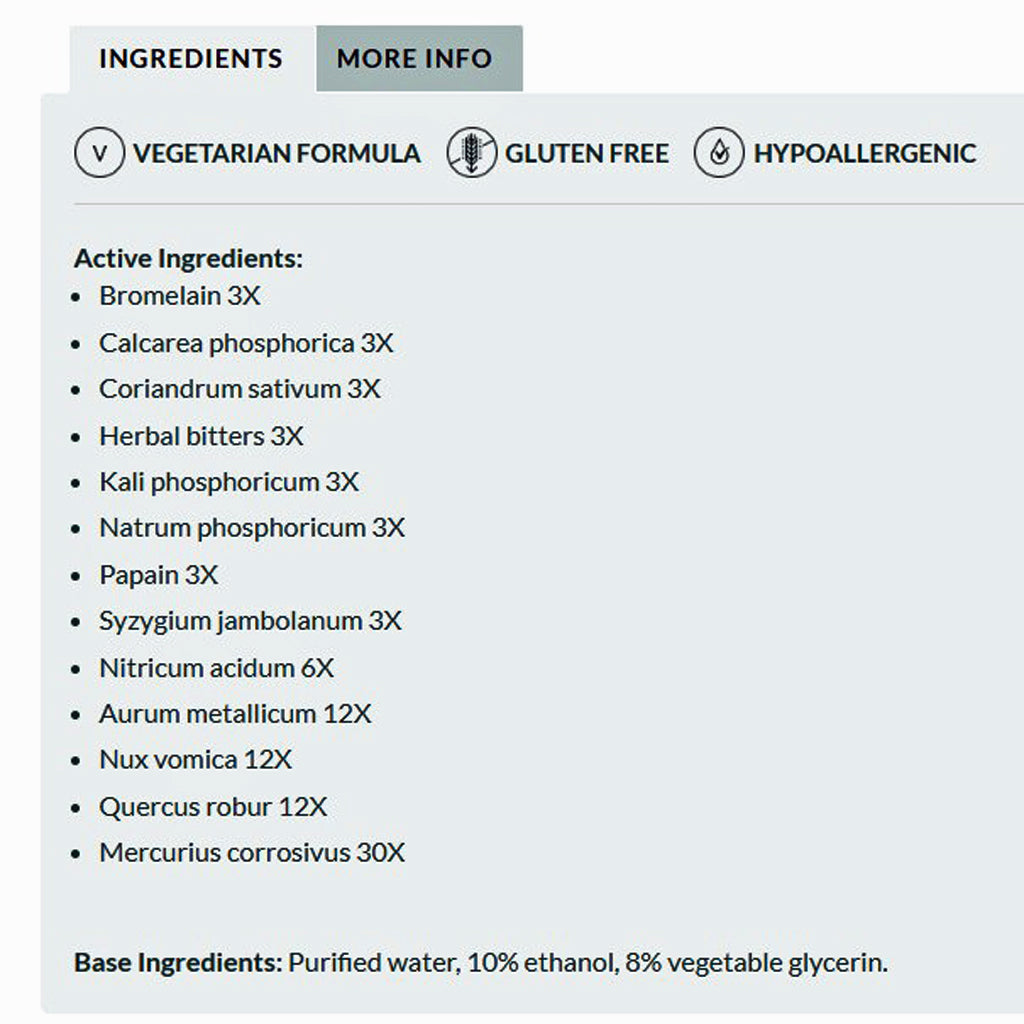Click the Active Ingredients heading
Screen dimensions: 1024x1024
point(186,257)
